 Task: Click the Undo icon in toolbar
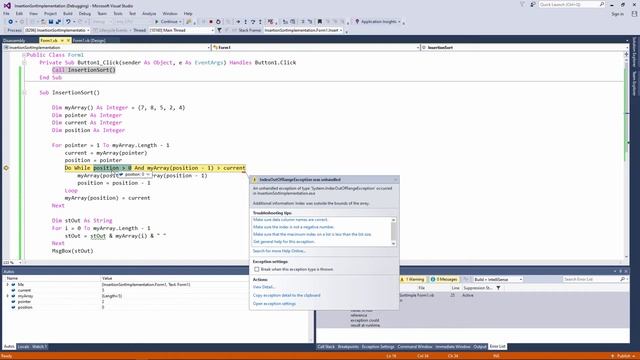(68, 22)
